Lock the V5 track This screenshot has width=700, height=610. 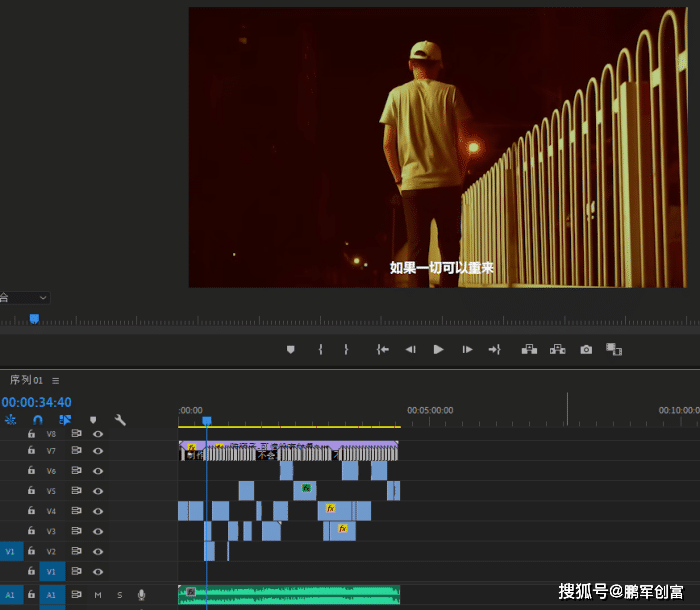click(31, 491)
